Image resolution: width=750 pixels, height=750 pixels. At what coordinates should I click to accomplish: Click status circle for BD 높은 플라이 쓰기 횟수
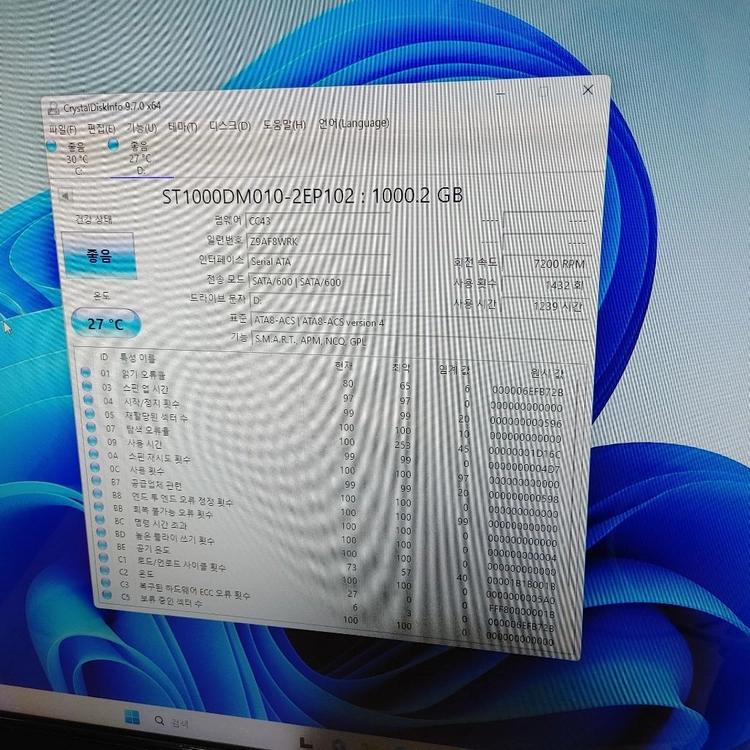click(101, 532)
